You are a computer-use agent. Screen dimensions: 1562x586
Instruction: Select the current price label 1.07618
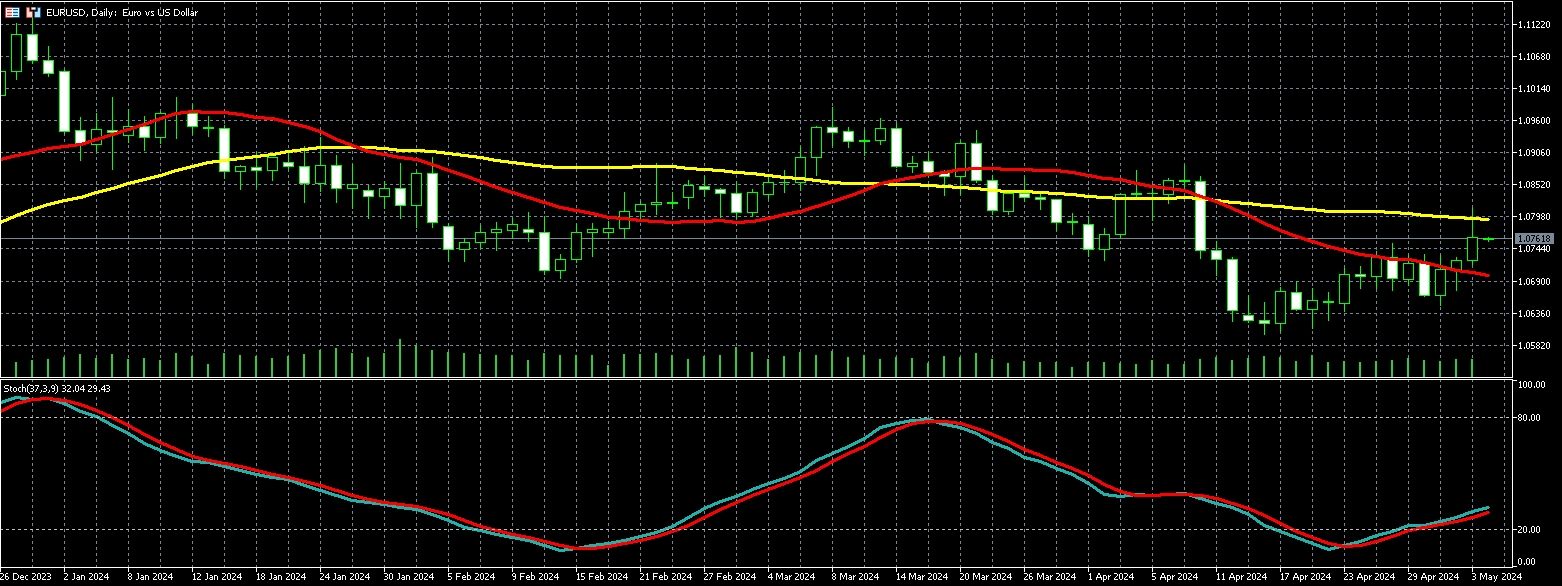point(1533,238)
